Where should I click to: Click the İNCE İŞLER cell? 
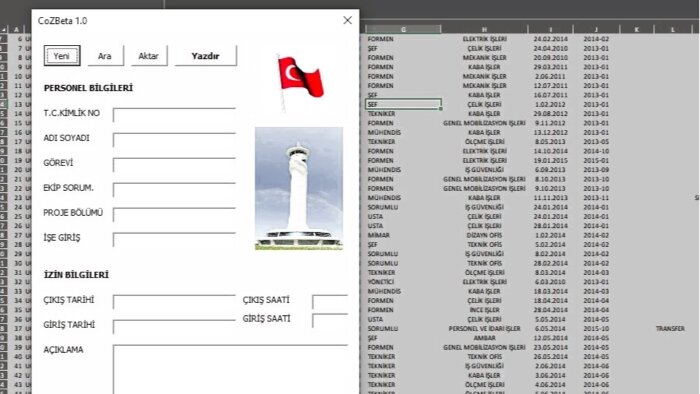click(x=484, y=310)
